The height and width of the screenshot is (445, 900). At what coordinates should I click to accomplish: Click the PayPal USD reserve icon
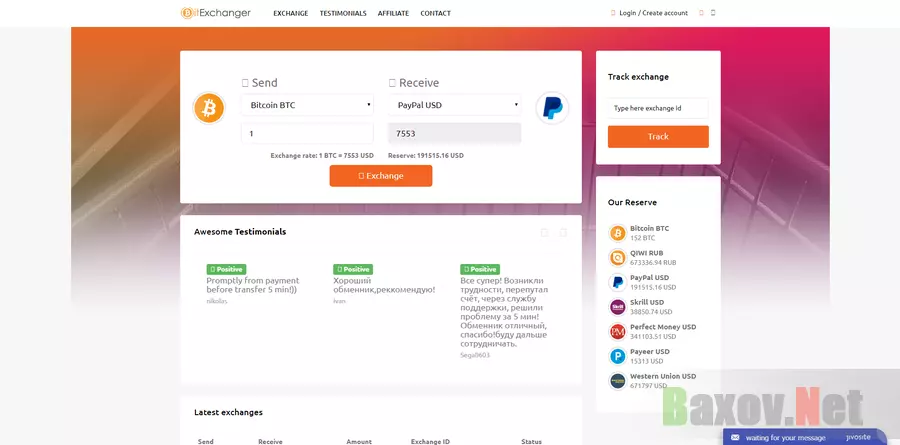click(618, 283)
